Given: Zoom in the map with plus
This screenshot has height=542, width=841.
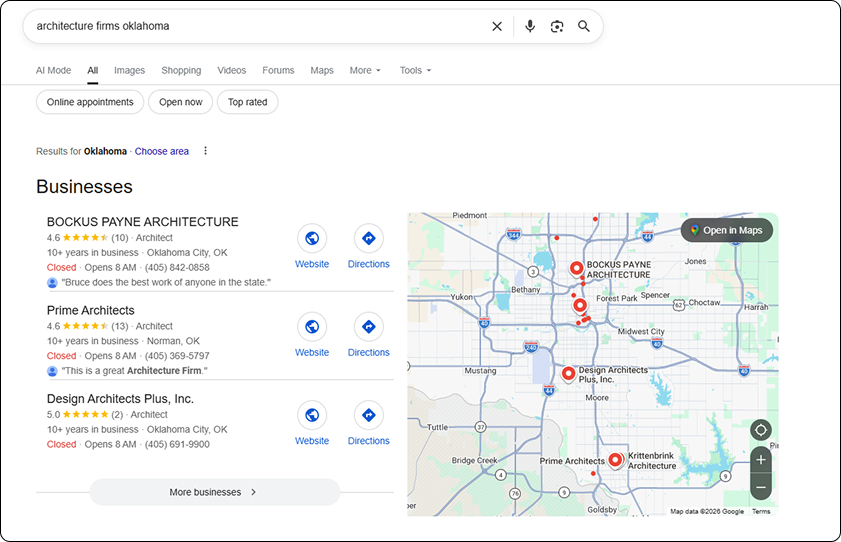Looking at the screenshot, I should point(761,460).
